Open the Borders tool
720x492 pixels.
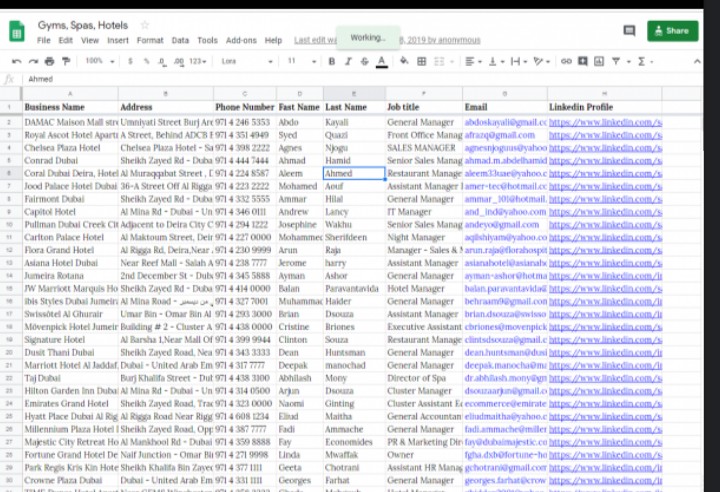(x=421, y=61)
